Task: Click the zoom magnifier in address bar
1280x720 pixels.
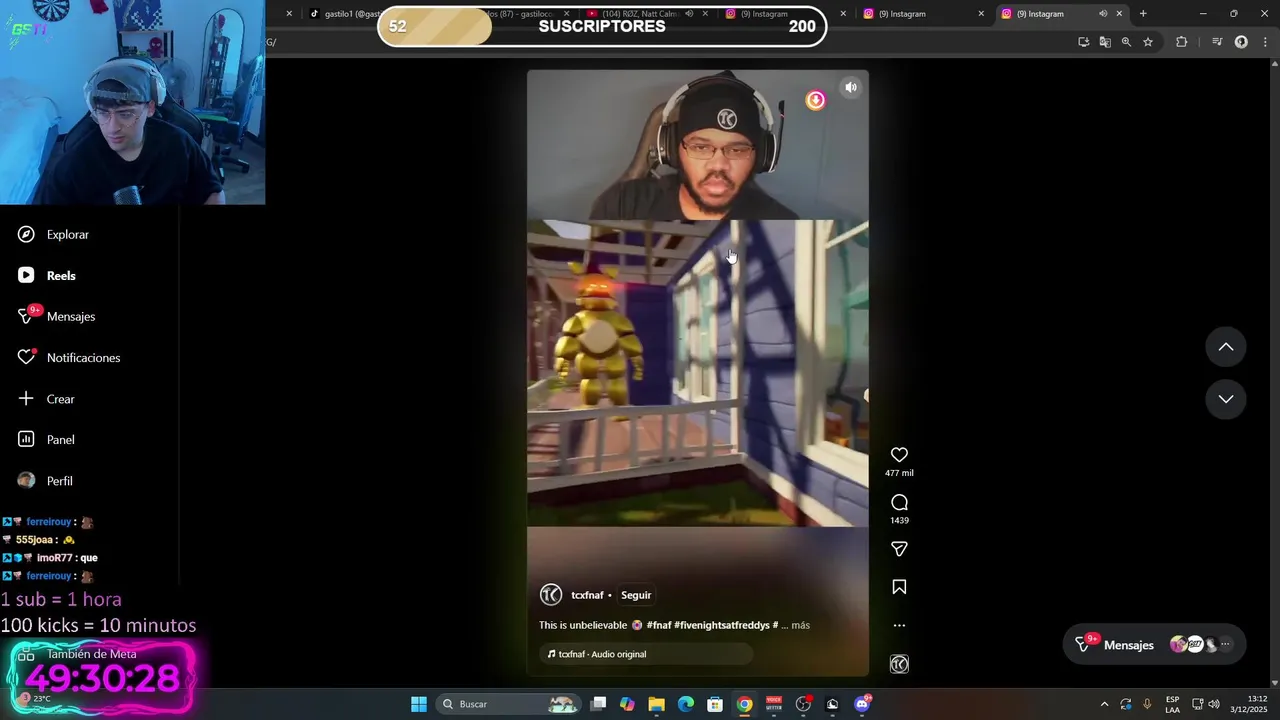Action: click(1126, 42)
